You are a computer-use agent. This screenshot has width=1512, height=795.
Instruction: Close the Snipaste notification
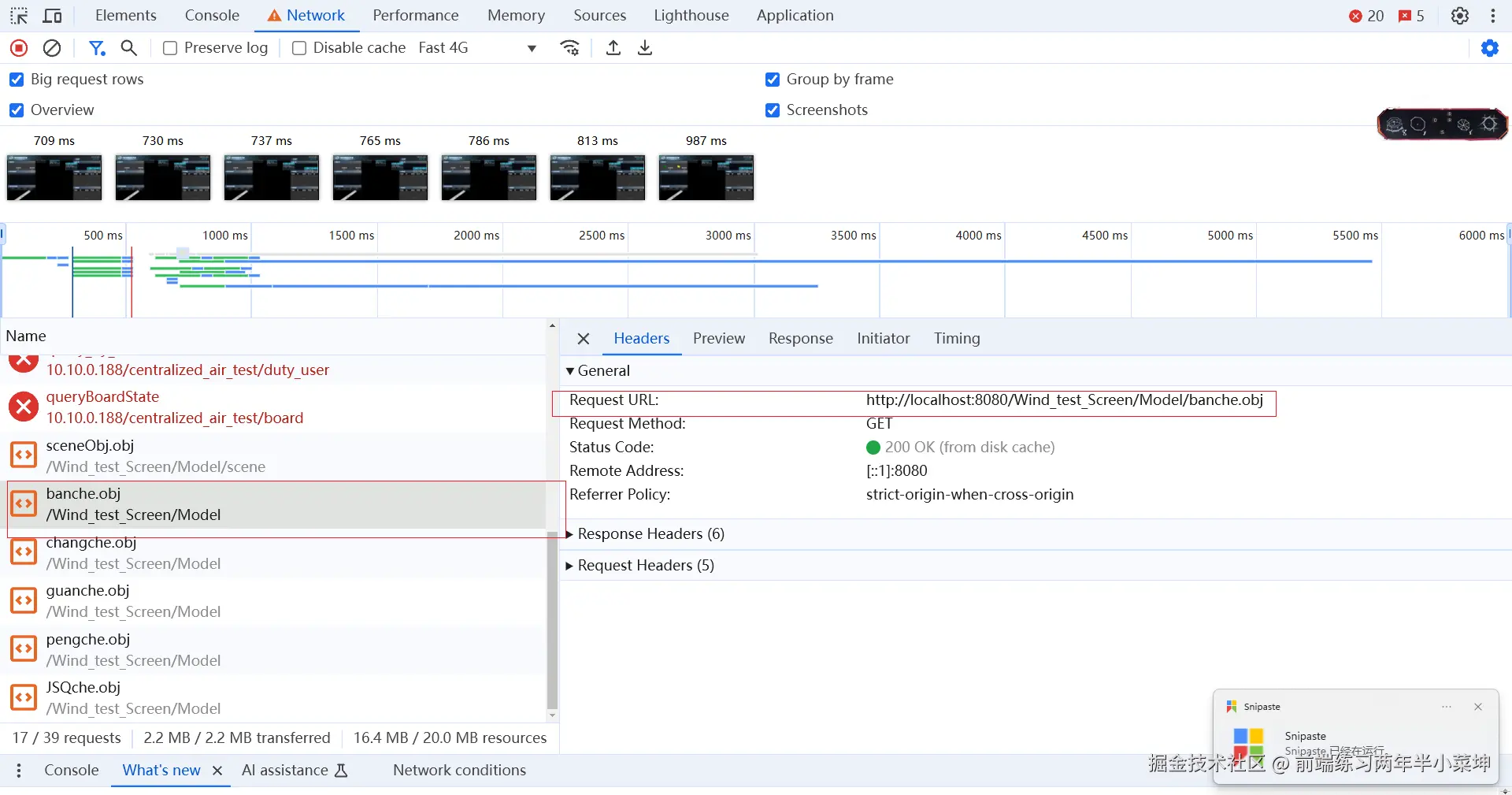(1478, 707)
